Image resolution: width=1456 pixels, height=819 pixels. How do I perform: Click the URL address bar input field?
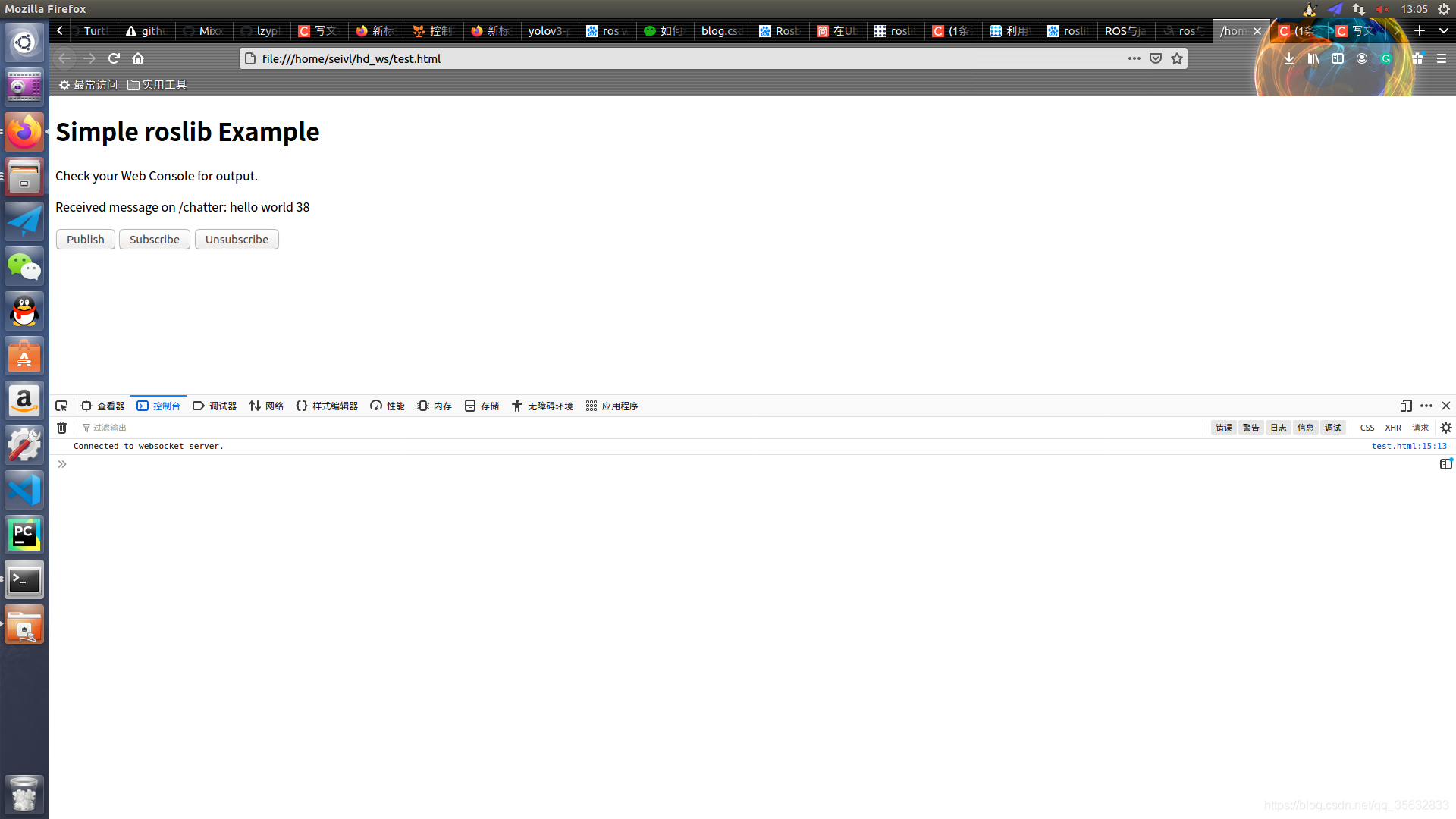[x=684, y=58]
